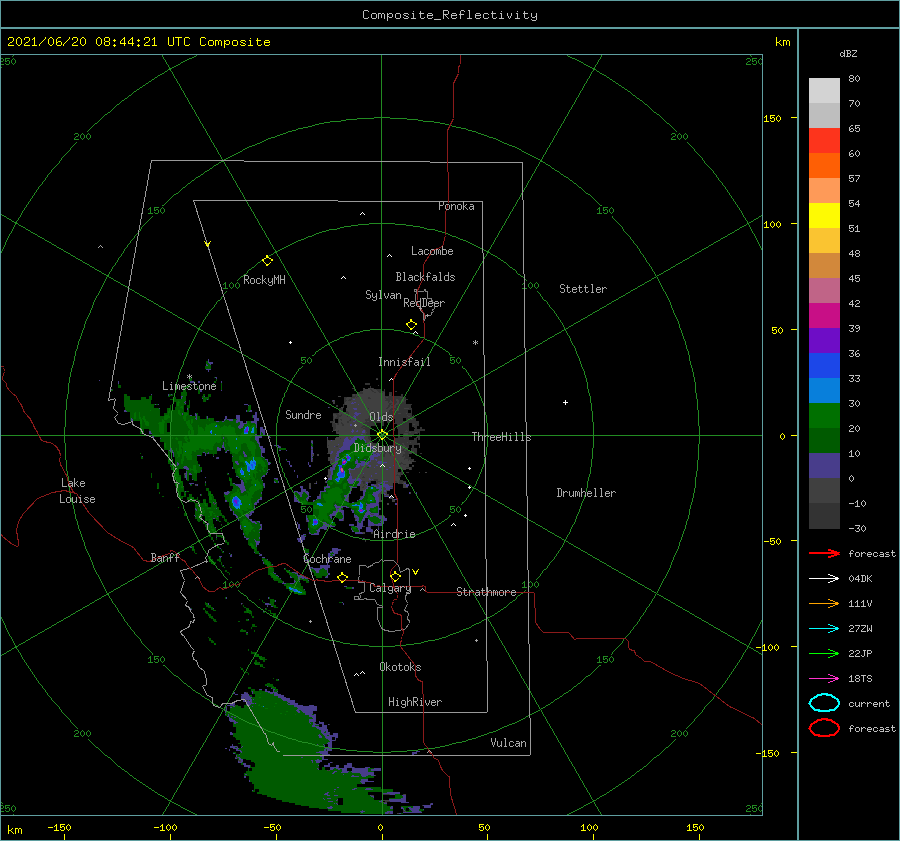Select the white 04DK arrow icon
900x841 pixels.
(824, 579)
